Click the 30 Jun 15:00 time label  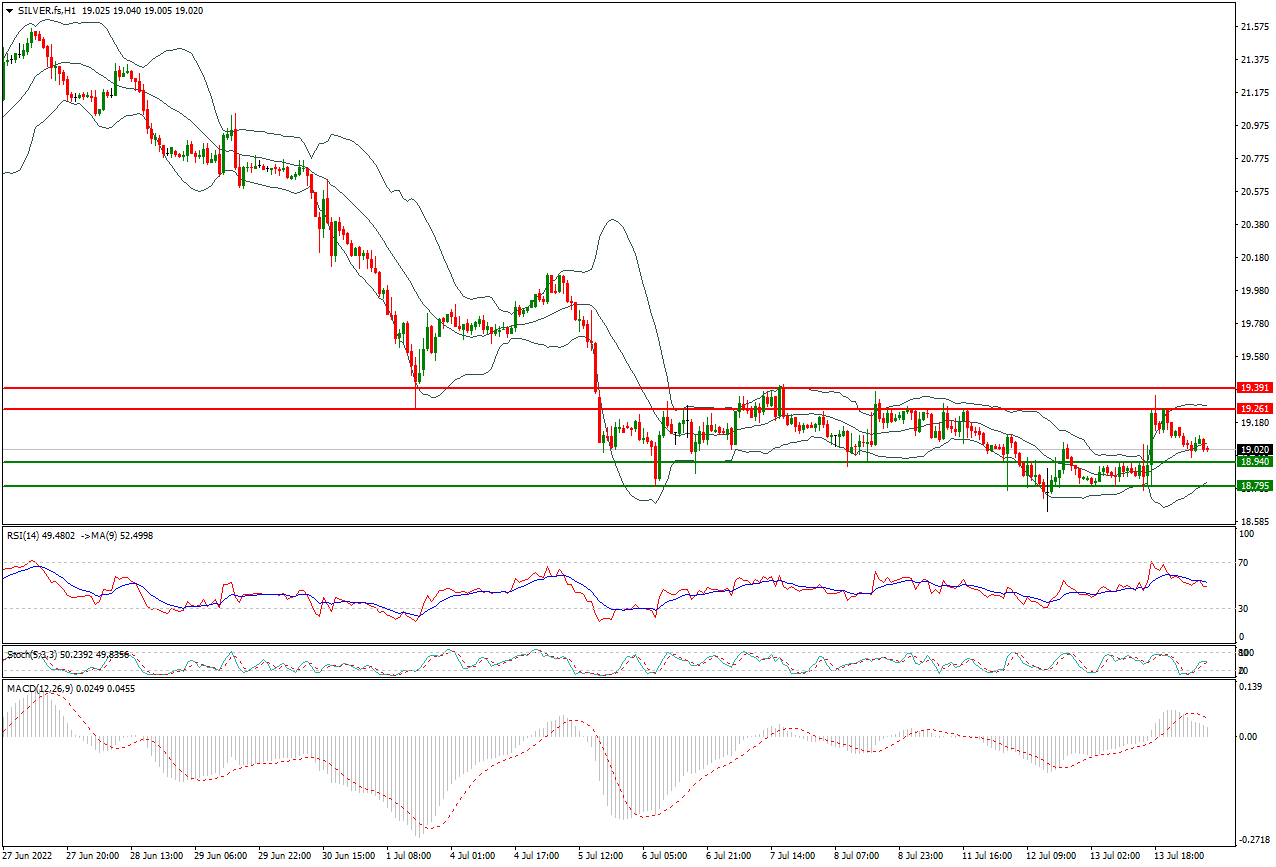(x=350, y=856)
